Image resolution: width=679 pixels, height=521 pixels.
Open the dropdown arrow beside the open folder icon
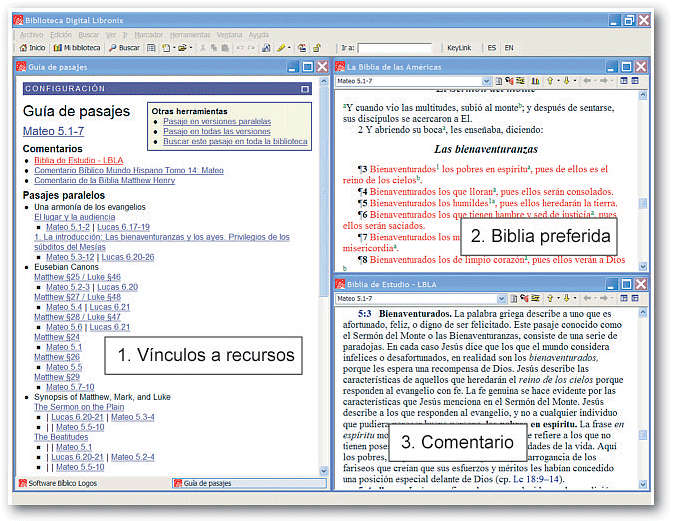click(191, 48)
